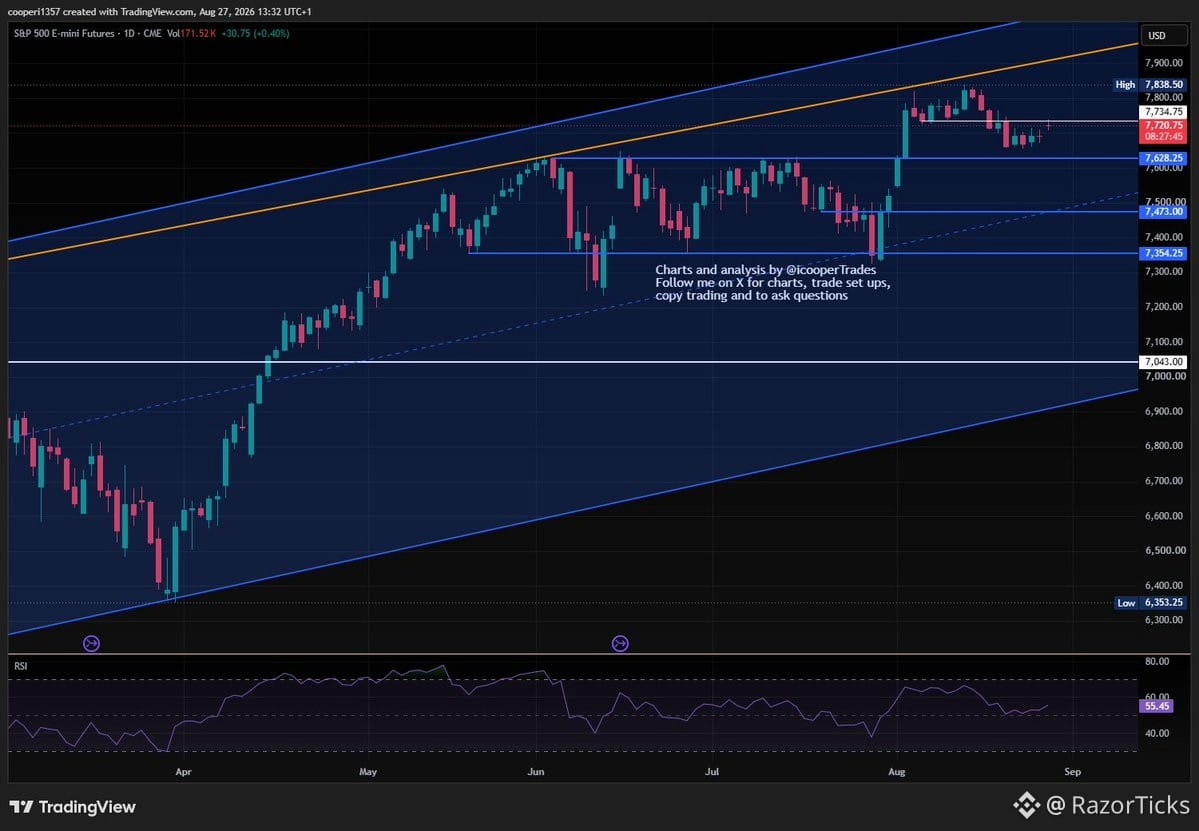Click the RSI 80.00 scale label

[1157, 661]
